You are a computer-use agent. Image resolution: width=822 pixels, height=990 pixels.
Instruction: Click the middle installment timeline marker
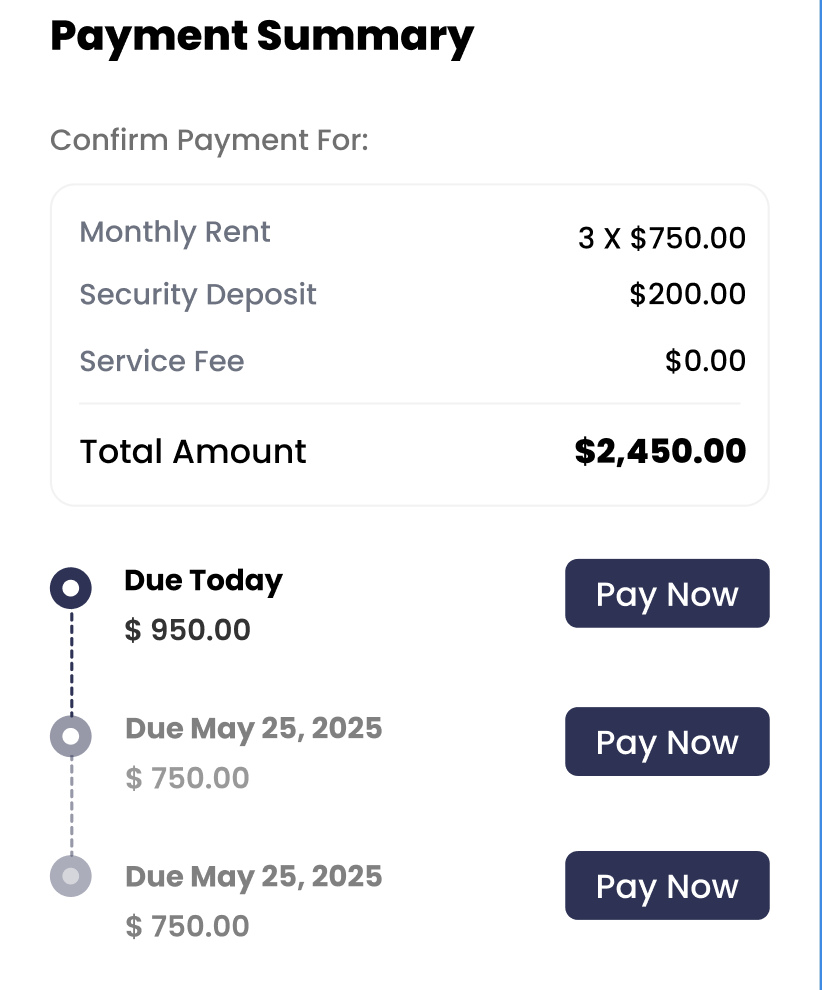[x=71, y=737]
